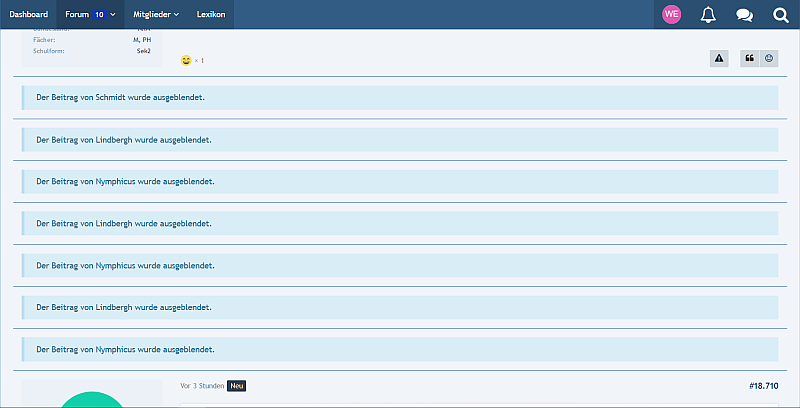Open the first hidden Lindbergh post

123,140
